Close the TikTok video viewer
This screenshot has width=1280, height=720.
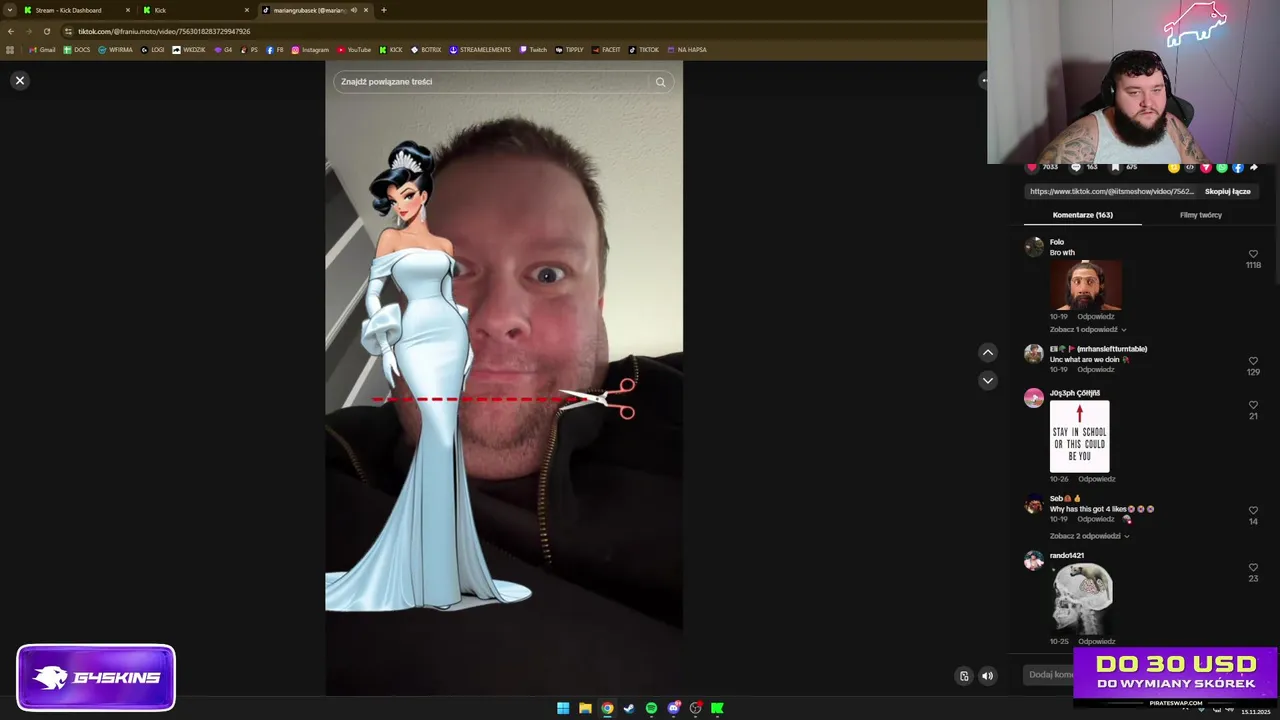pos(19,80)
